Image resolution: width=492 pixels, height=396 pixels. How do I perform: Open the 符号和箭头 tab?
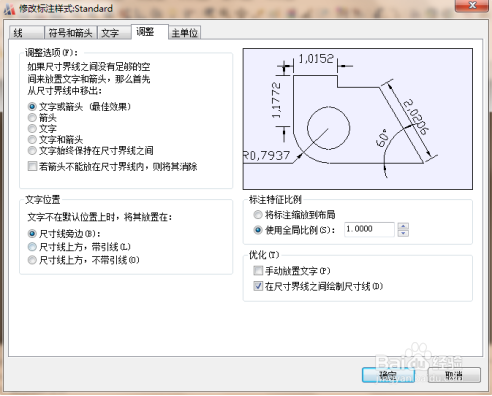point(71,33)
